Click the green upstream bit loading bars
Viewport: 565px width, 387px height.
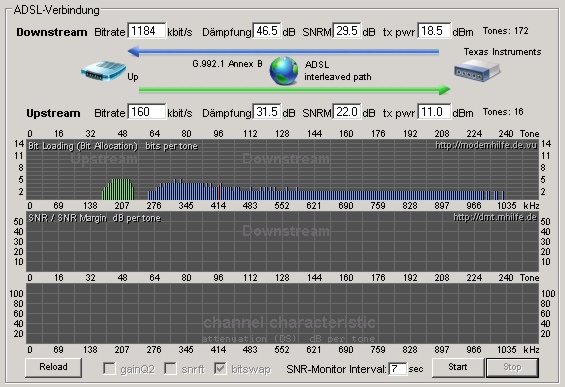pyautogui.click(x=118, y=189)
